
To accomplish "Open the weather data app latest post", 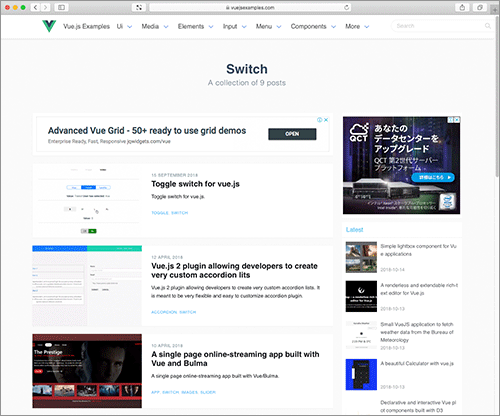I will (417, 332).
